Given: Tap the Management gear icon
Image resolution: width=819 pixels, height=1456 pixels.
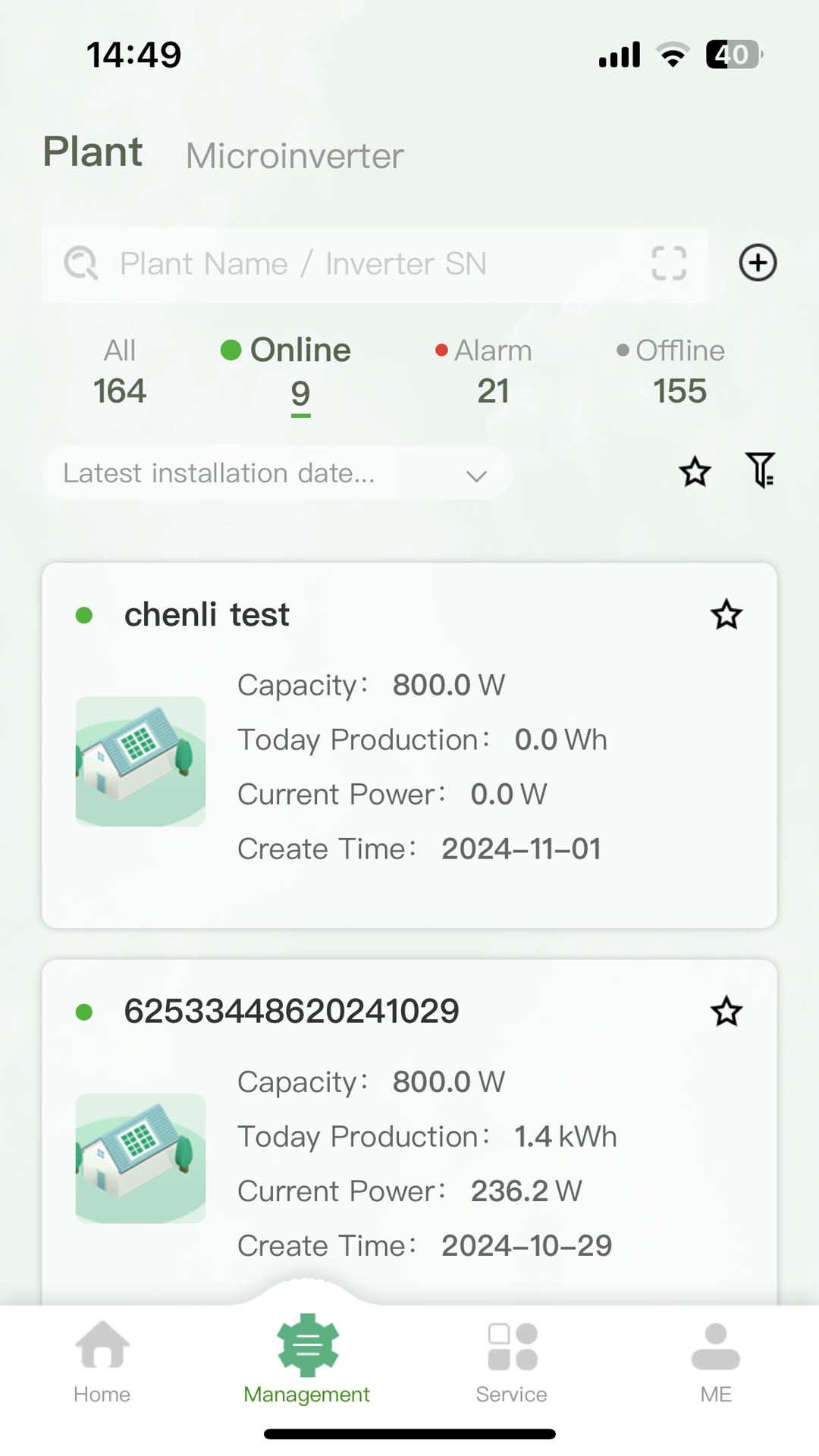Looking at the screenshot, I should (307, 1346).
